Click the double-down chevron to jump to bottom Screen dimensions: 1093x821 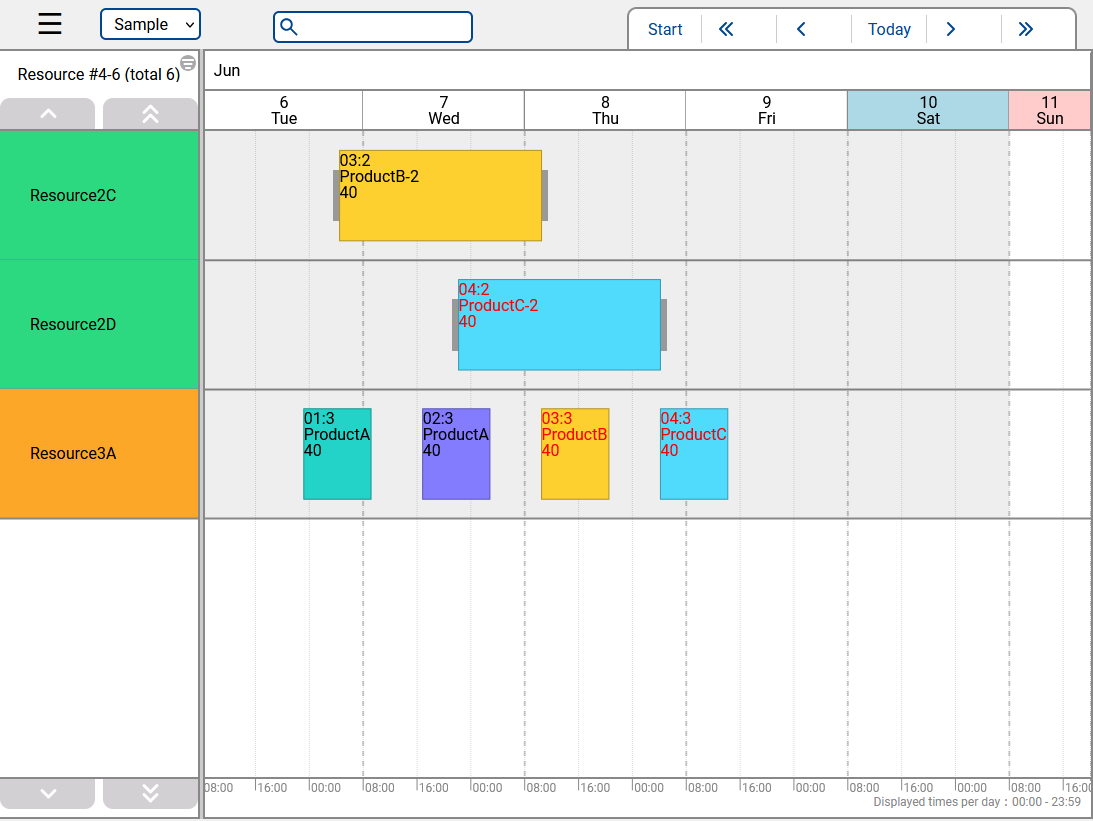[x=150, y=792]
